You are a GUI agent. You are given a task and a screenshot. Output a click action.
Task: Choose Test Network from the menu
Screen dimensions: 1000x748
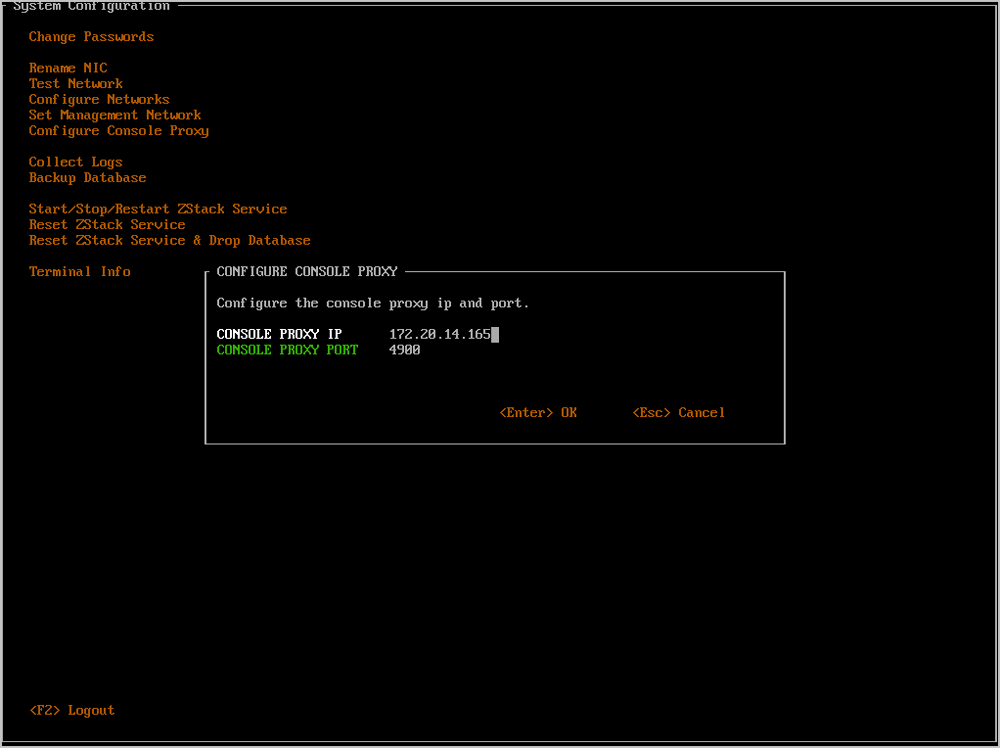76,84
